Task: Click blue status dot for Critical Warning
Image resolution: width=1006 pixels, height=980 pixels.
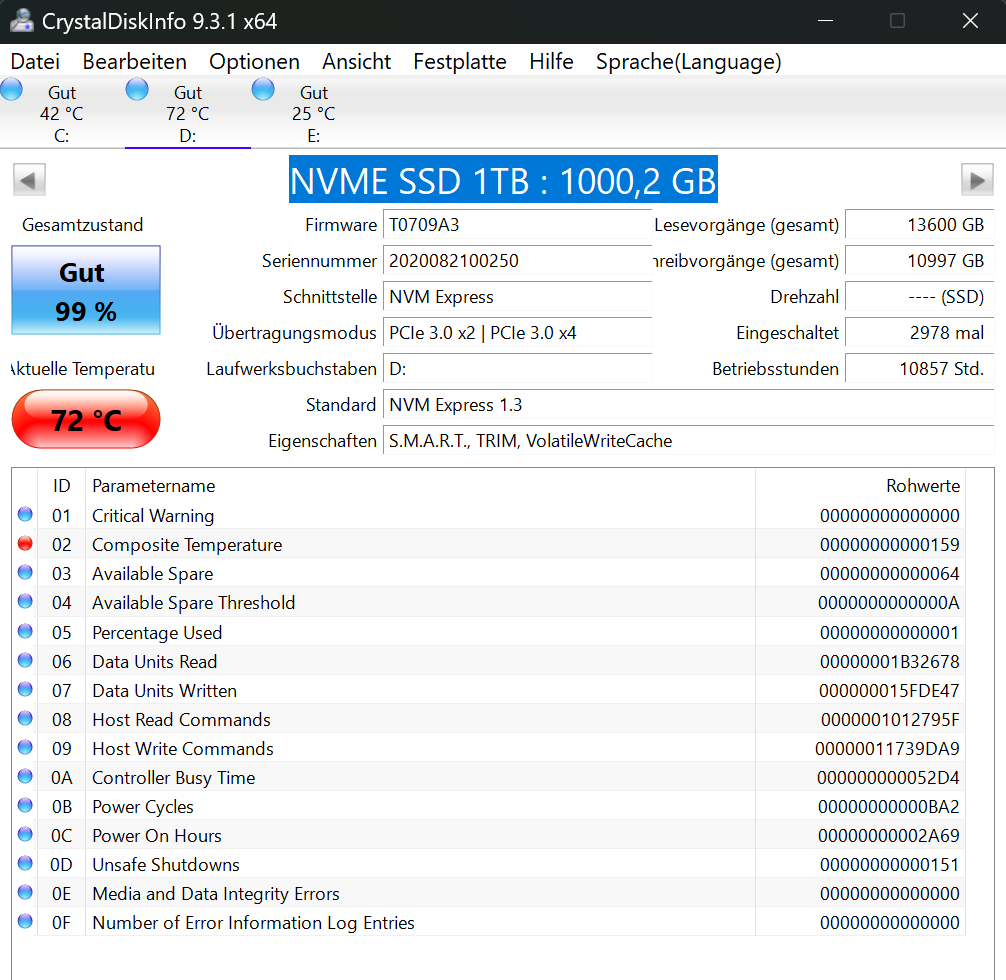Action: (x=25, y=514)
